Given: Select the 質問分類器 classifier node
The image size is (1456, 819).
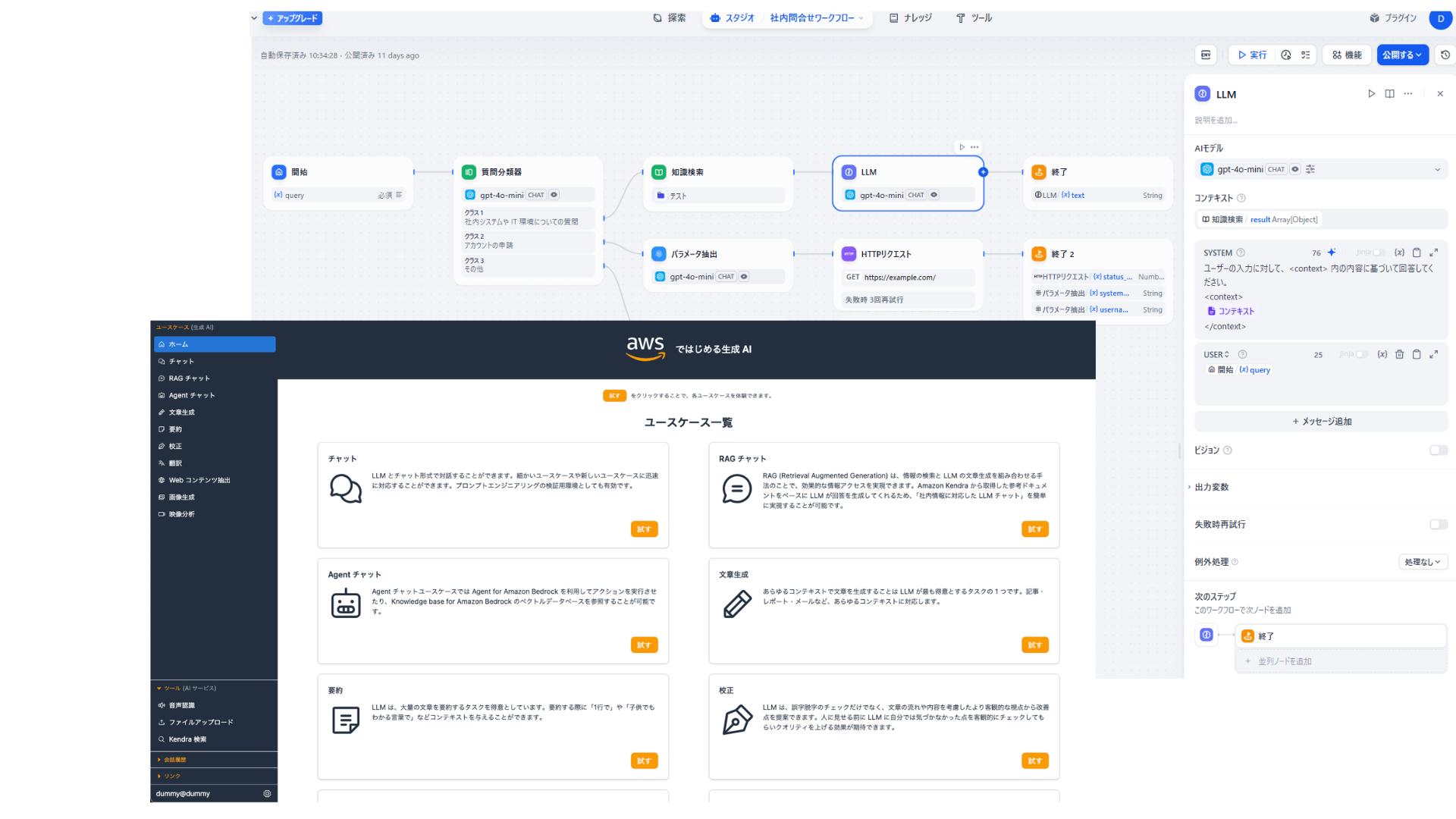Looking at the screenshot, I should [529, 220].
